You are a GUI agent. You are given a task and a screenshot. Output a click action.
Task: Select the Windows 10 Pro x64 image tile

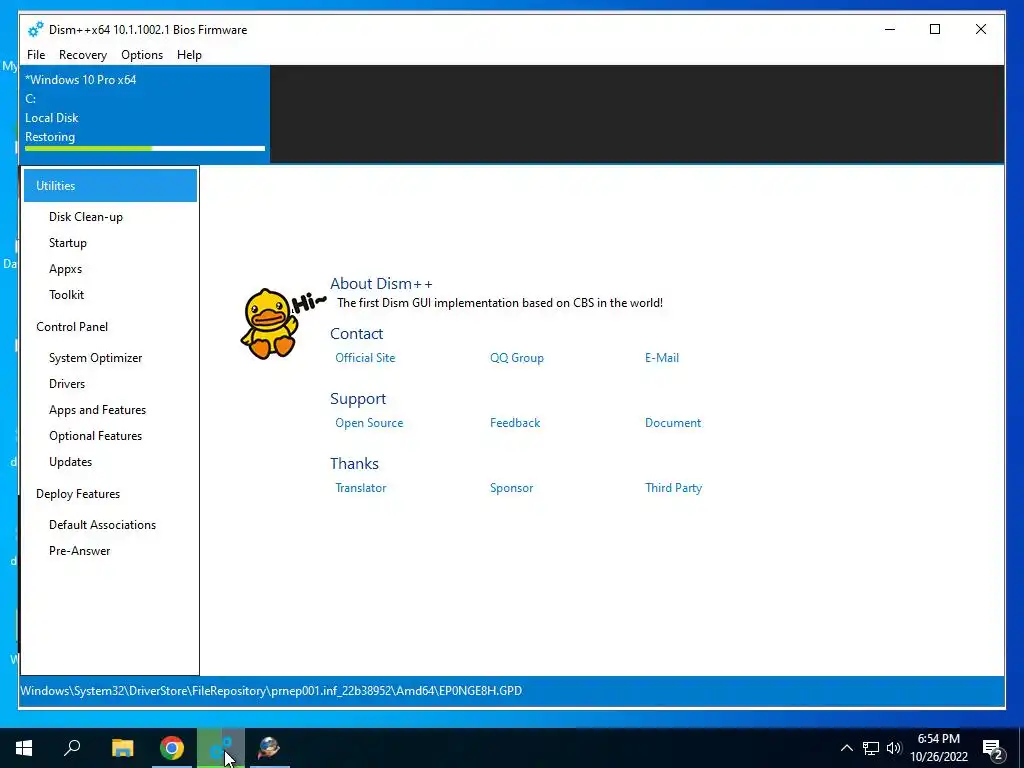[x=145, y=114]
